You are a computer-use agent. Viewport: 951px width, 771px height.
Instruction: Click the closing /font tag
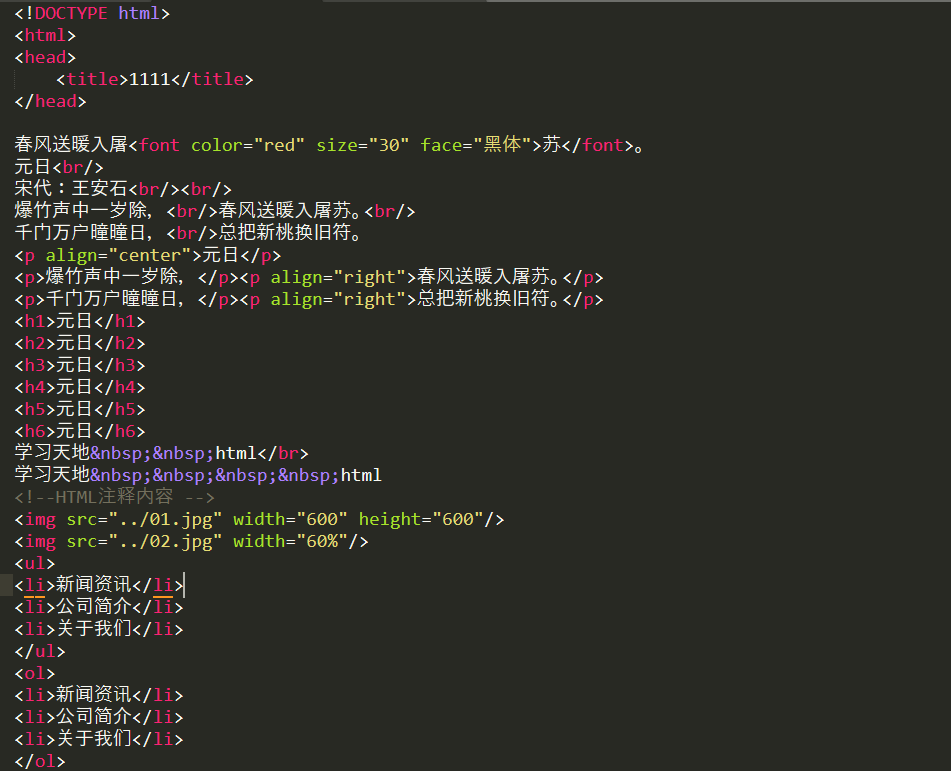pyautogui.click(x=597, y=145)
